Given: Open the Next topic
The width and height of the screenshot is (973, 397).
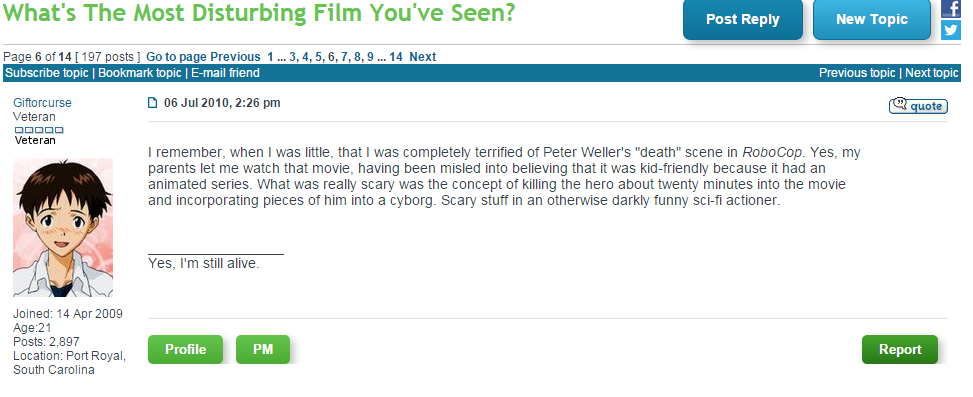Looking at the screenshot, I should (x=931, y=73).
